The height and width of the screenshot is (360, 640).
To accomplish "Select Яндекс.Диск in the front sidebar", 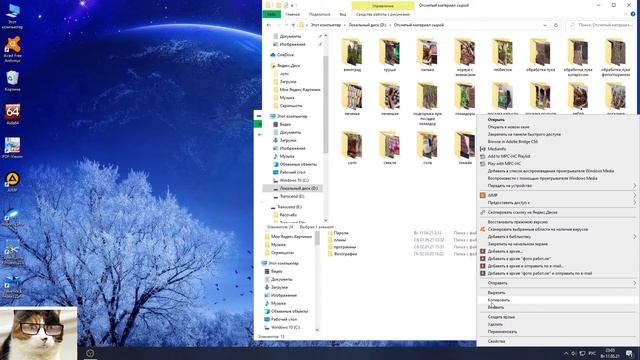I will click(288, 65).
